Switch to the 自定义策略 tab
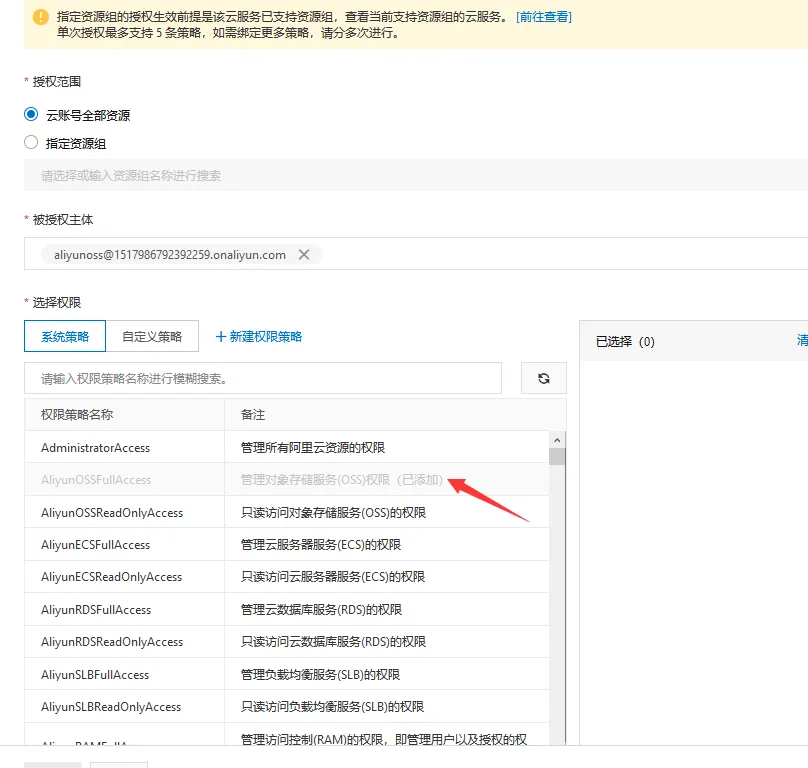 click(x=152, y=337)
